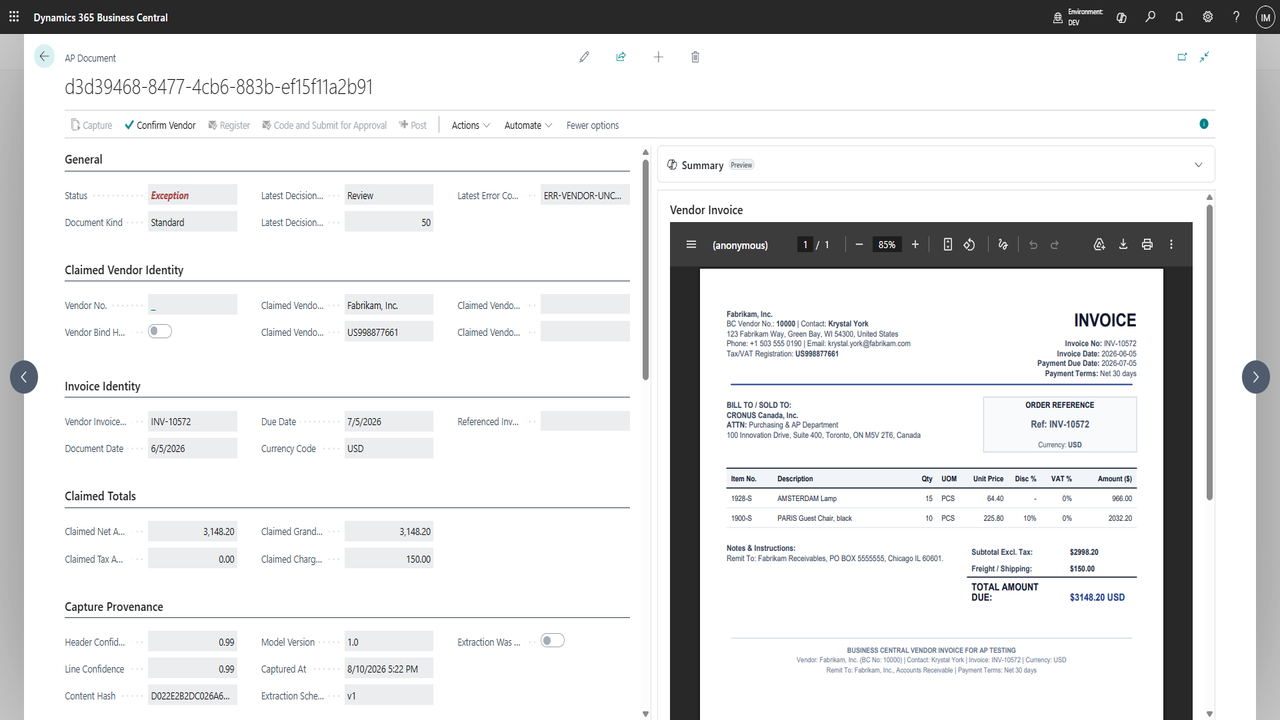This screenshot has width=1280, height=720.
Task: Go to the next record arrow
Action: (1256, 377)
